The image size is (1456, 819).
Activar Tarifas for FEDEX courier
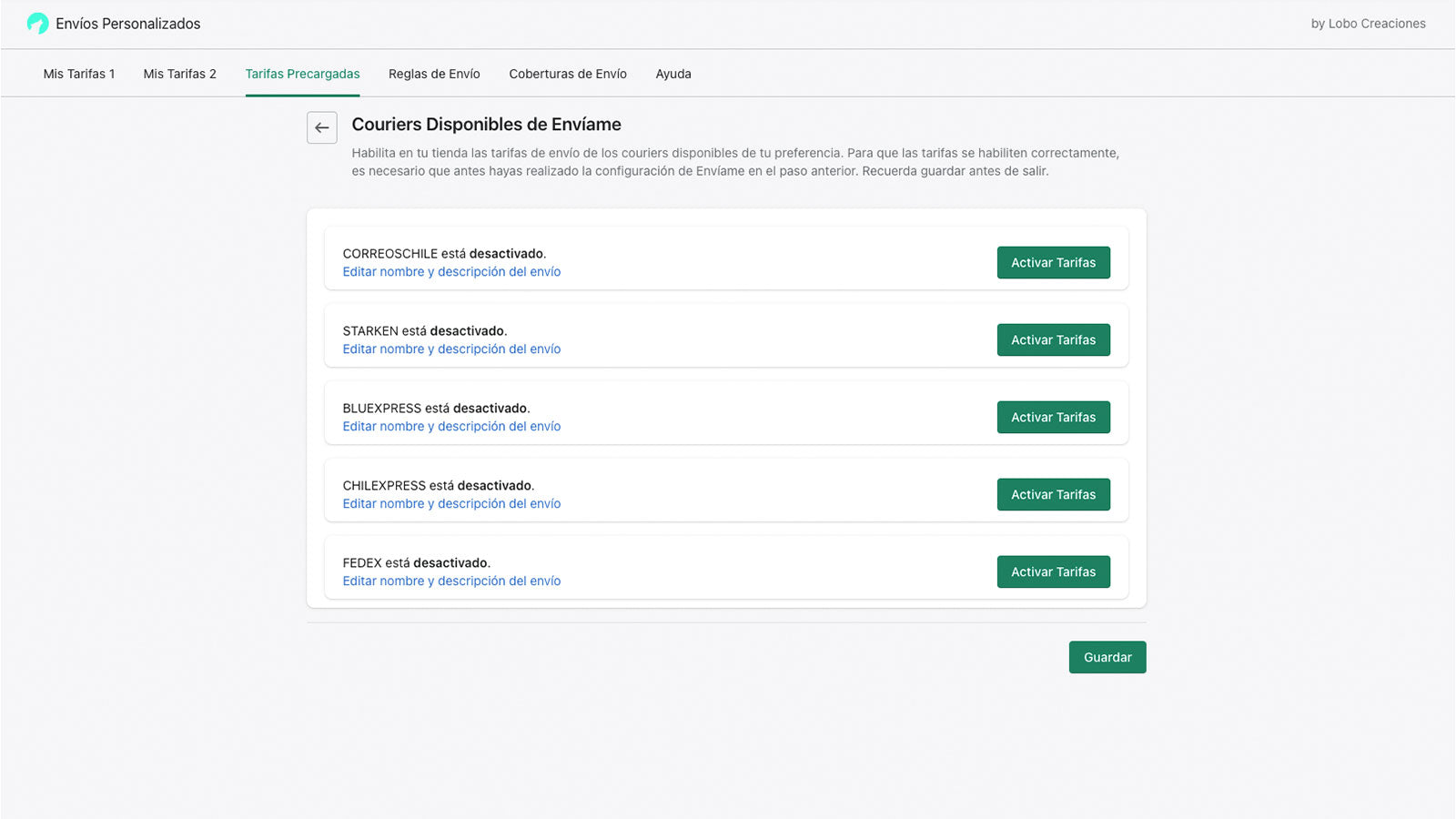[1053, 571]
